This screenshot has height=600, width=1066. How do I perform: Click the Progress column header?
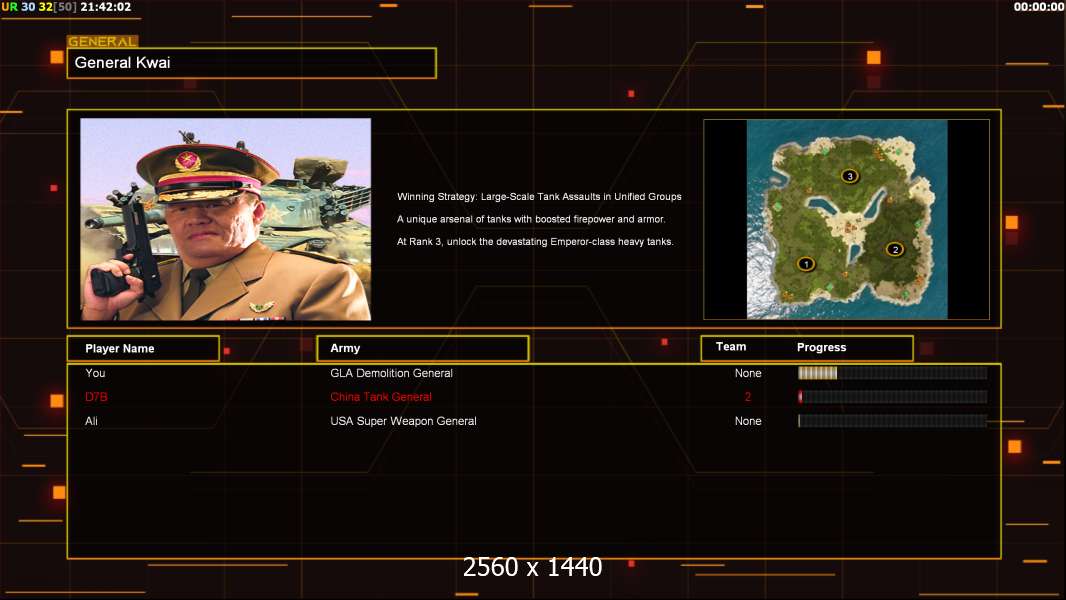pos(821,347)
